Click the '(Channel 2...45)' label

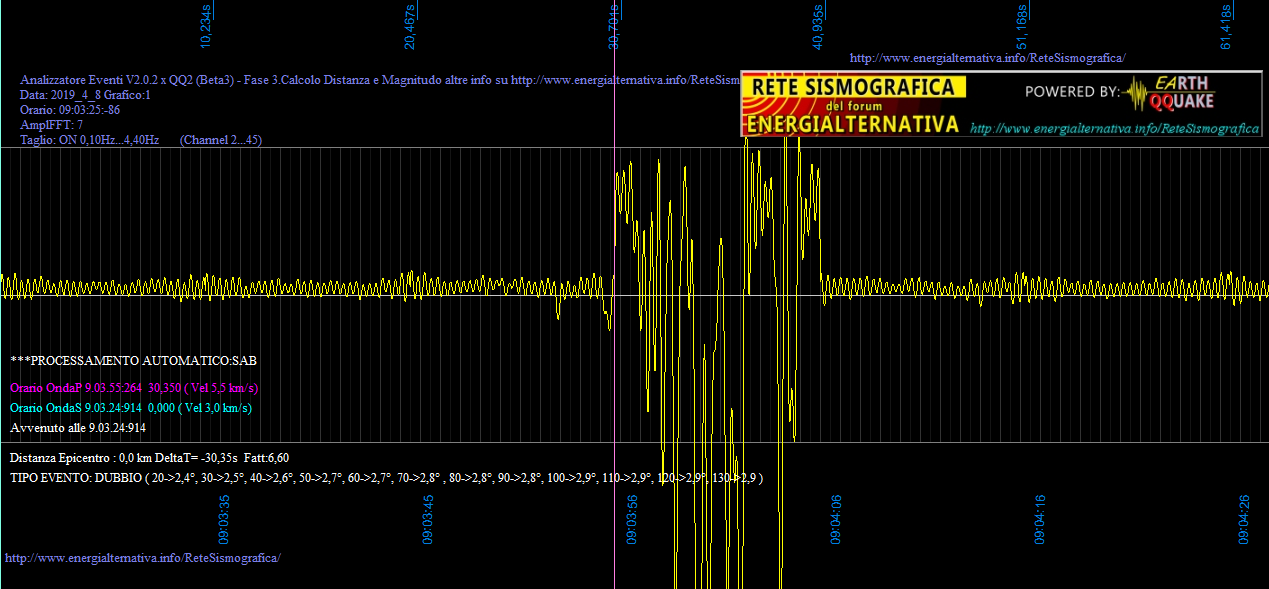pyautogui.click(x=220, y=140)
